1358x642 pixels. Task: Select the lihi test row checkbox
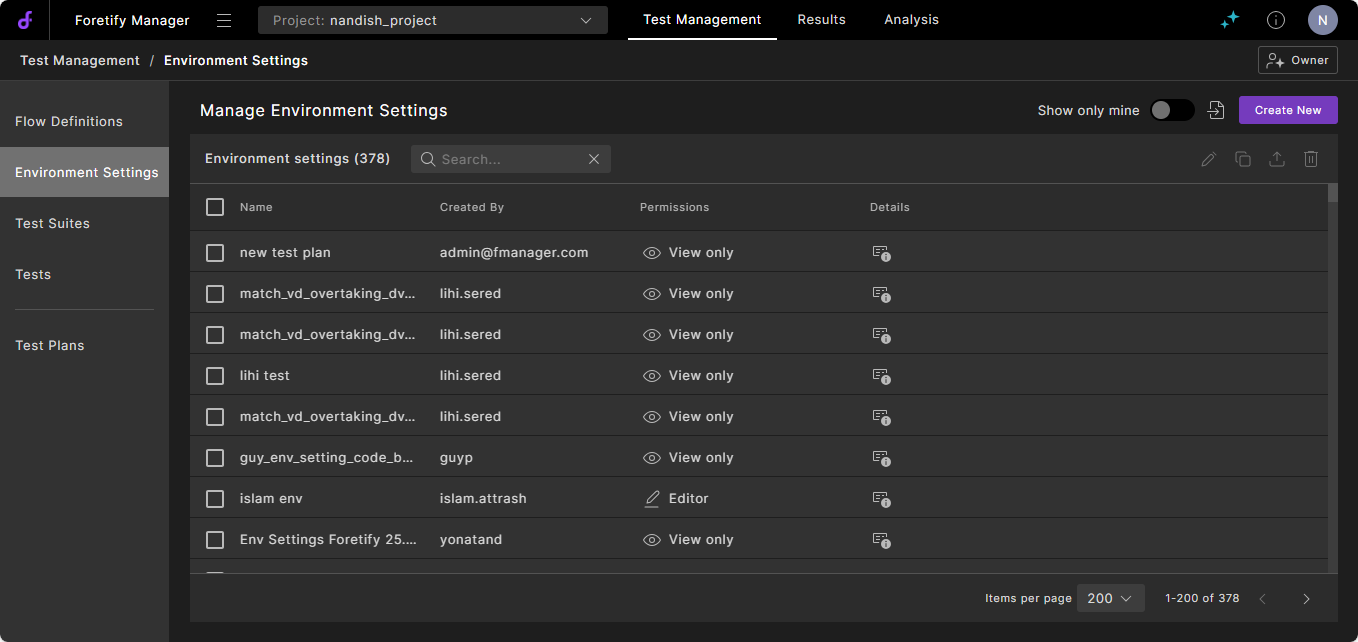[x=215, y=376]
